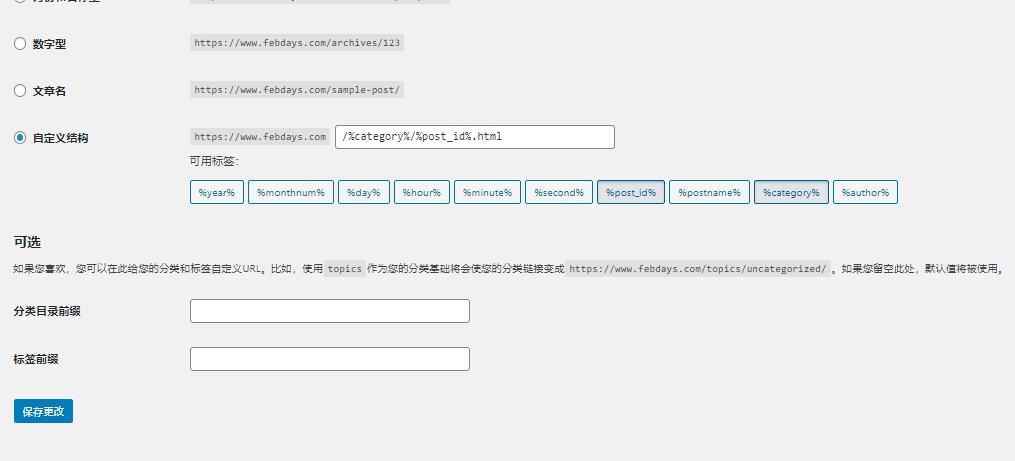Click the custom structure input field
1015x461 pixels.
coord(474,137)
